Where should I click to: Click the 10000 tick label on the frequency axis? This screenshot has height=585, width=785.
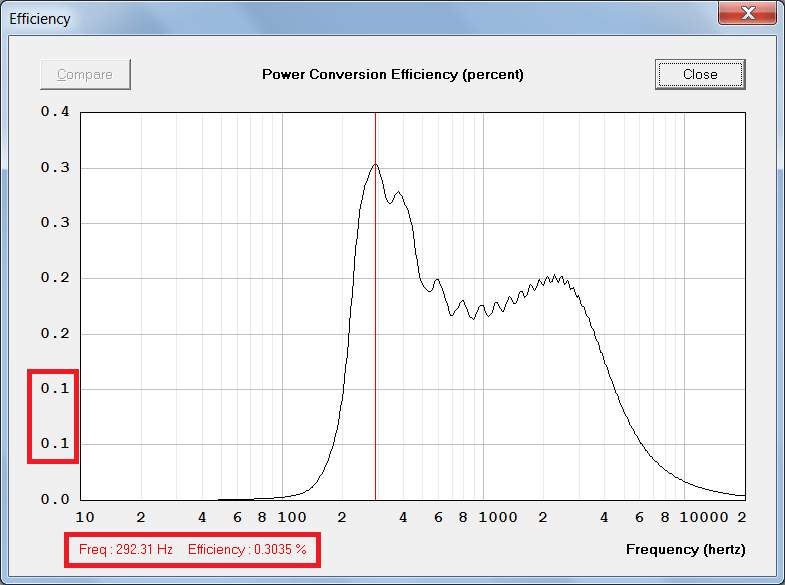pos(704,517)
